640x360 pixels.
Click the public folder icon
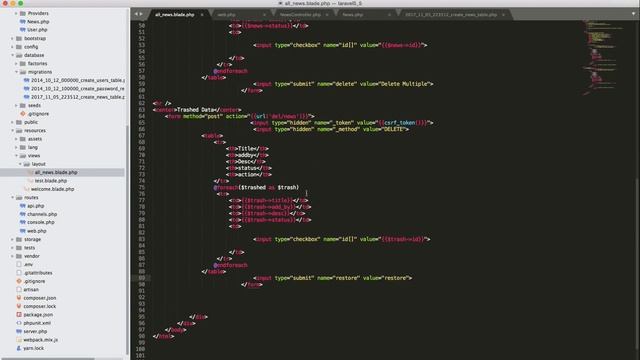click(x=19, y=122)
